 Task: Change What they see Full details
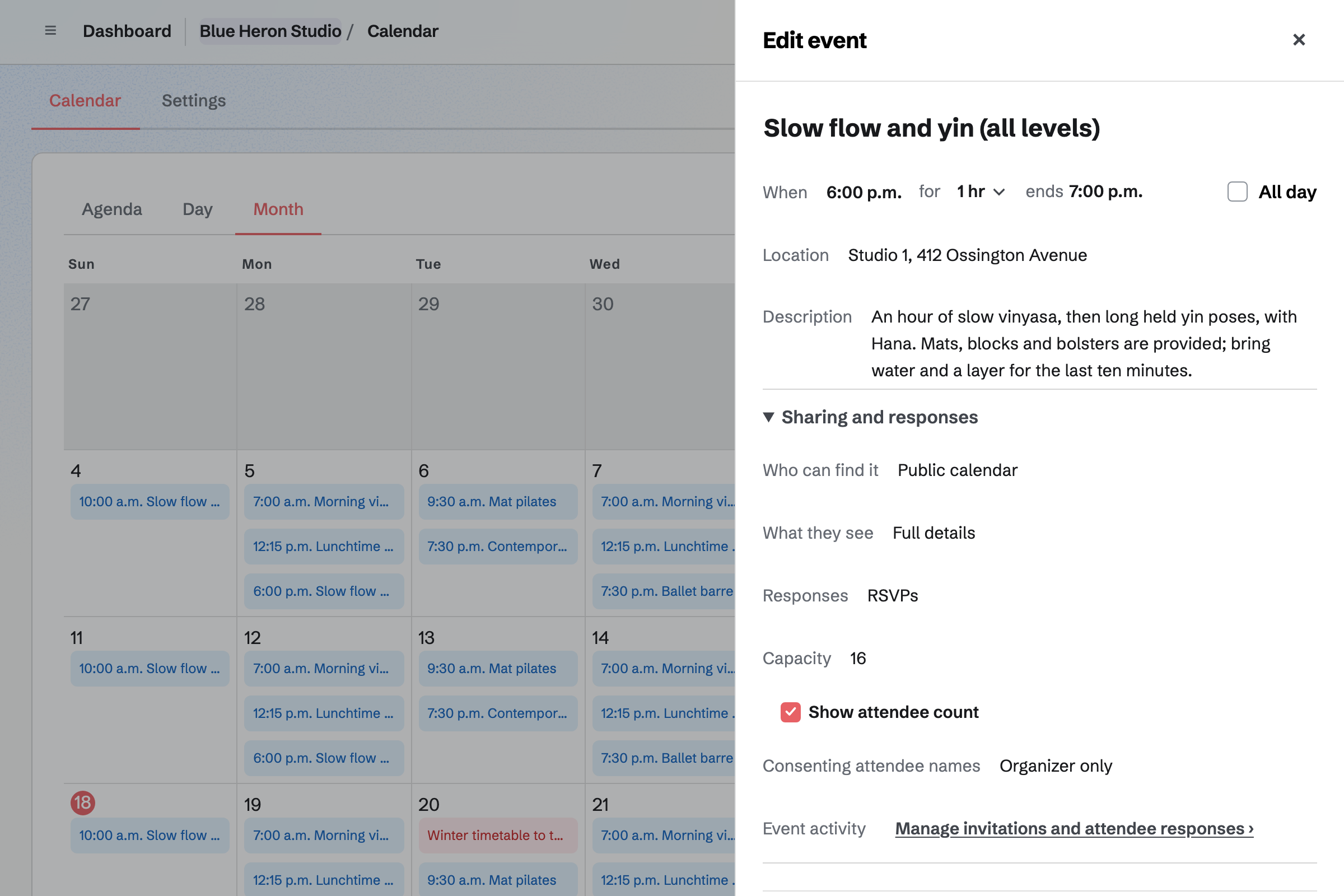tap(934, 533)
